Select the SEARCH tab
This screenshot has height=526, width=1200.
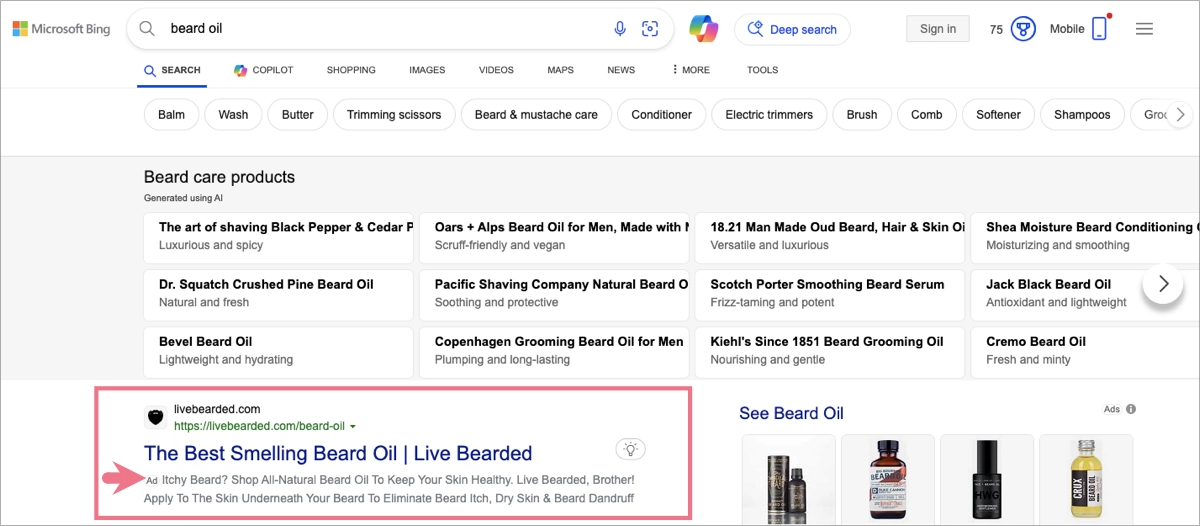coord(173,70)
